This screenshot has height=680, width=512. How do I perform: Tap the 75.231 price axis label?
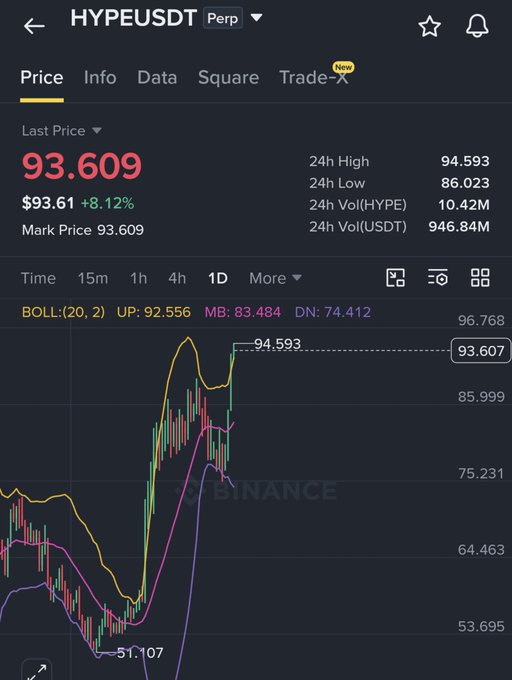tap(481, 473)
